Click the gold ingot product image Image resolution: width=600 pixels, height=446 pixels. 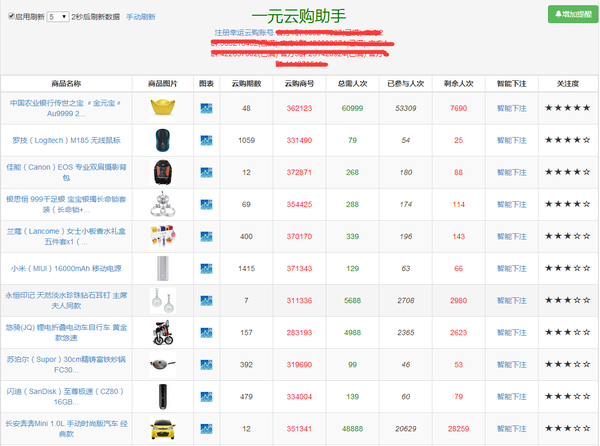163,108
